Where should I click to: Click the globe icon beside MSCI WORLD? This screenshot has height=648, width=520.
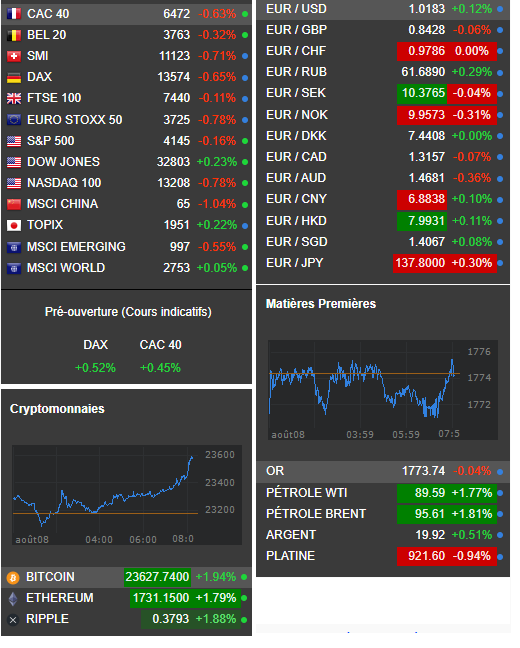(14, 269)
